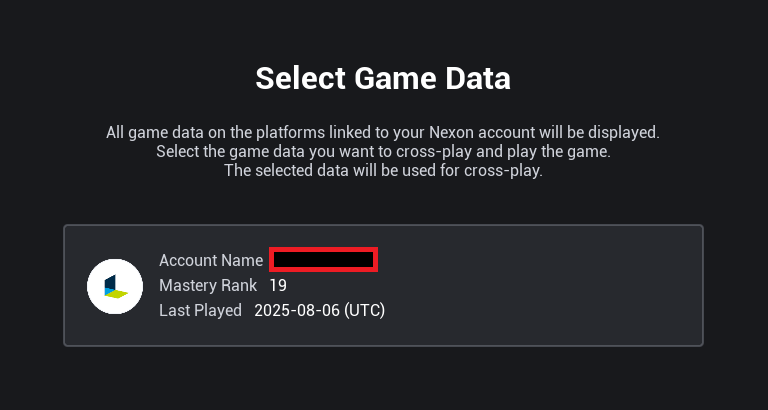Click the '(UTC)' timezone text

(x=364, y=310)
